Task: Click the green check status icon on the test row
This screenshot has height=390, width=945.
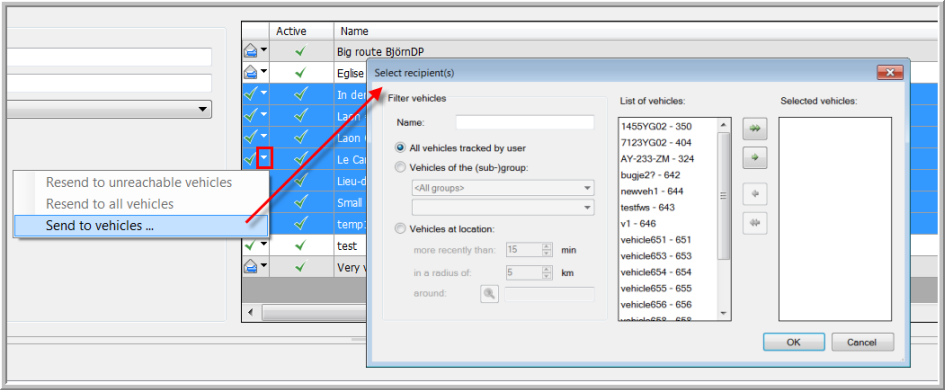Action: (x=251, y=245)
